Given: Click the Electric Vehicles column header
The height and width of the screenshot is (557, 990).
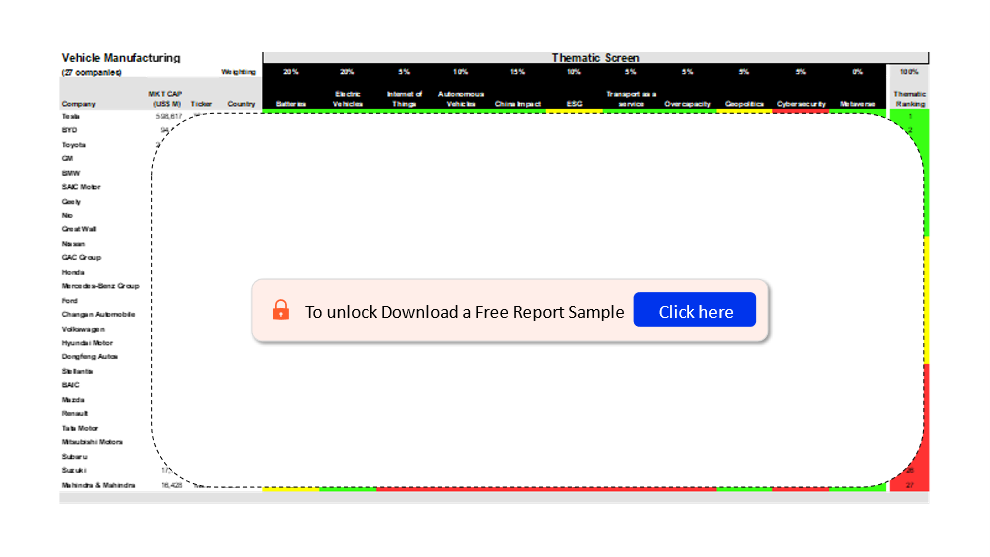Looking at the screenshot, I should (x=348, y=99).
